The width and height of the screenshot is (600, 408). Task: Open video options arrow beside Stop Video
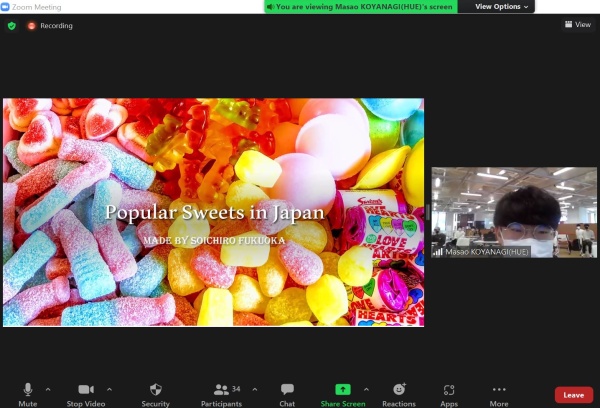109,389
